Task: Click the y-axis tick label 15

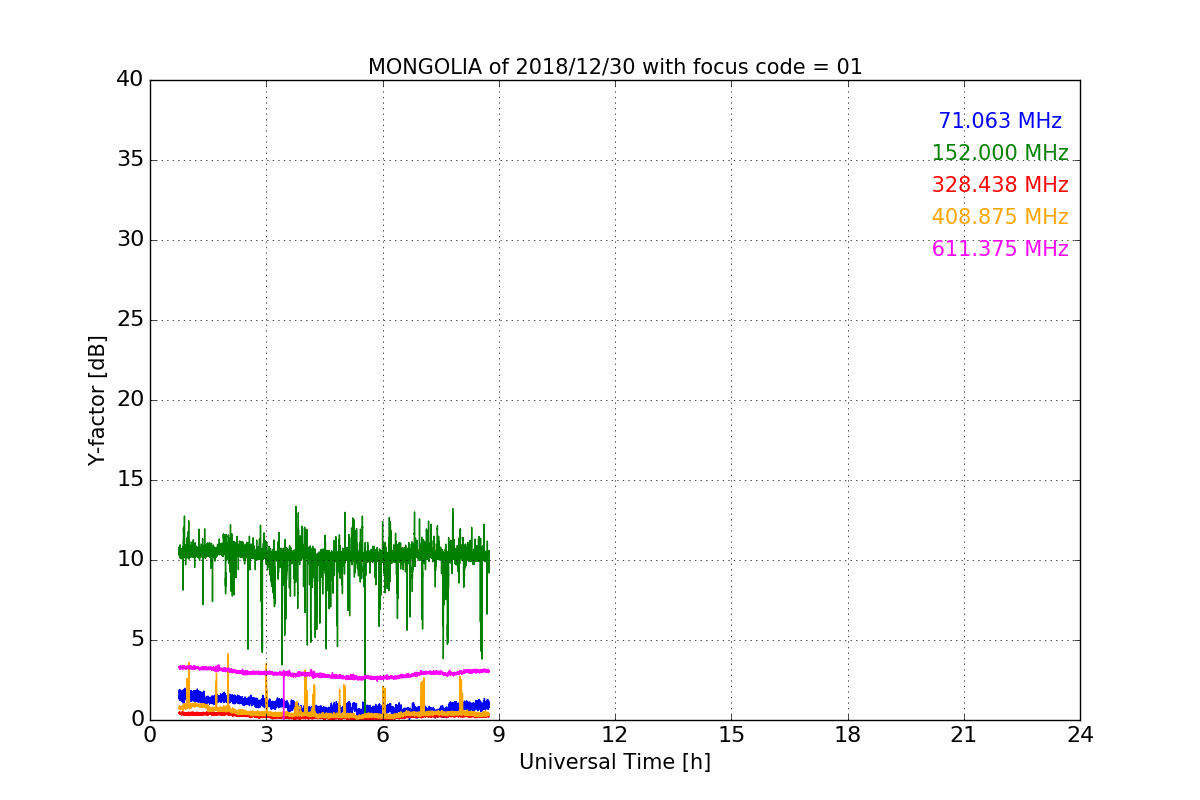Action: 130,480
